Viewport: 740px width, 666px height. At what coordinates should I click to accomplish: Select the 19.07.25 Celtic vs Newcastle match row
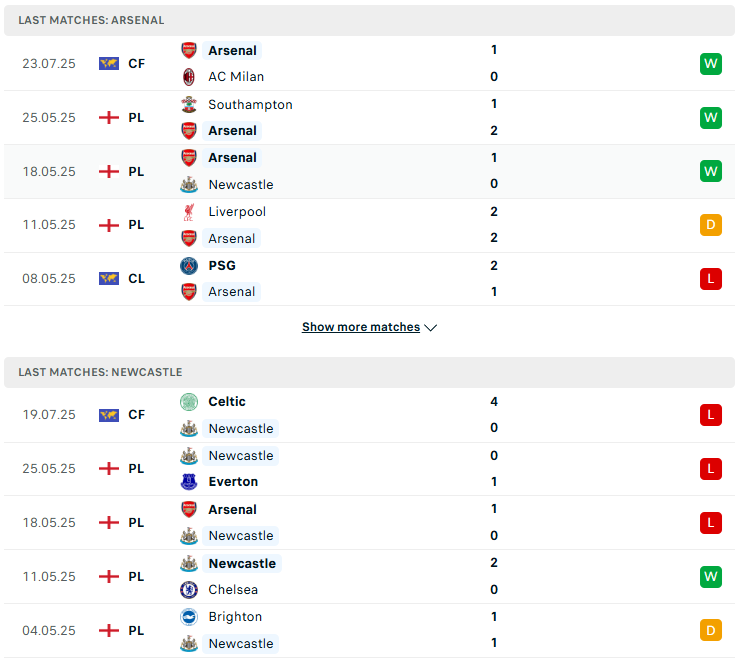point(369,415)
